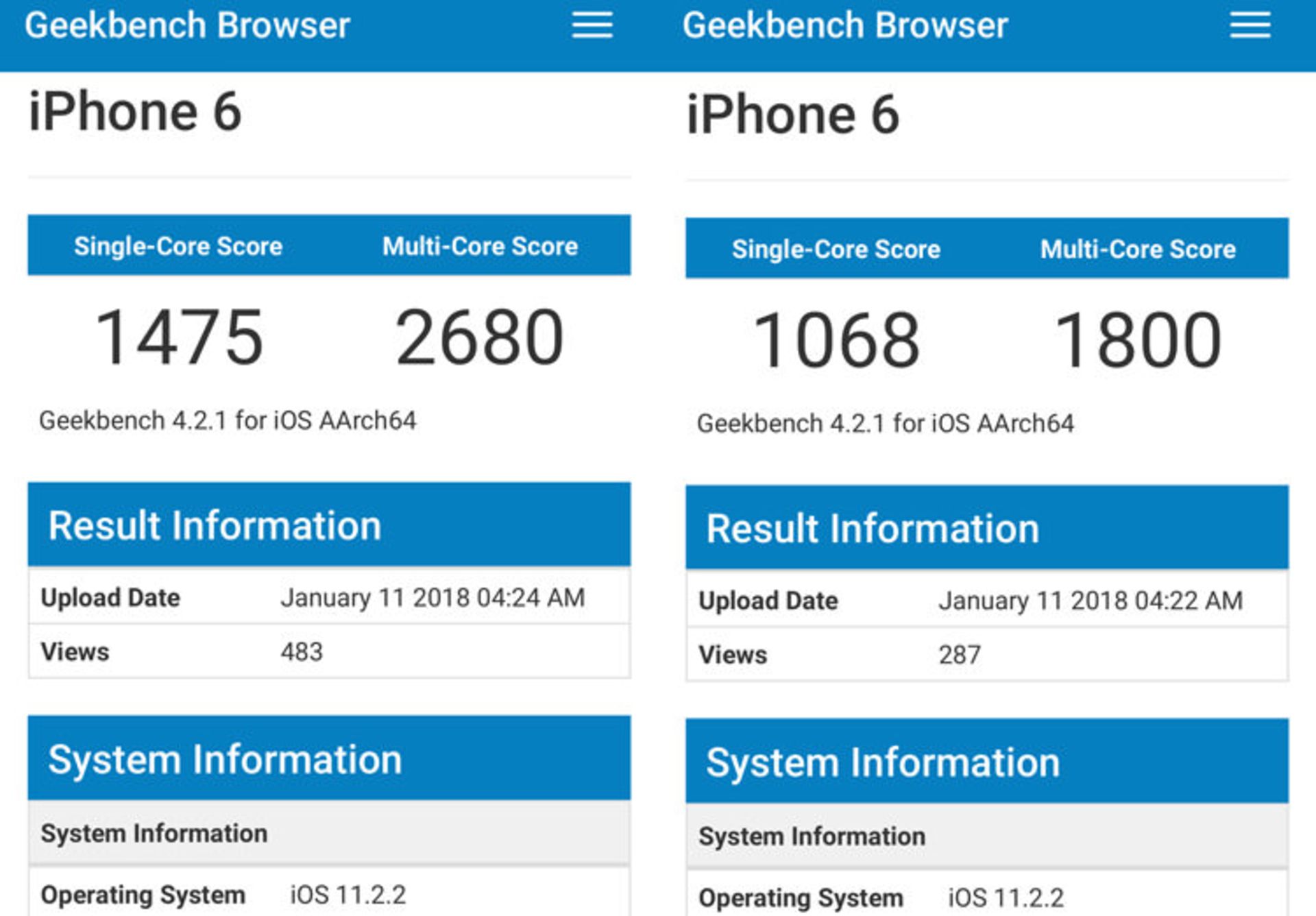
Task: Click upload date January 11 2018 04:24 AM
Action: 432,598
